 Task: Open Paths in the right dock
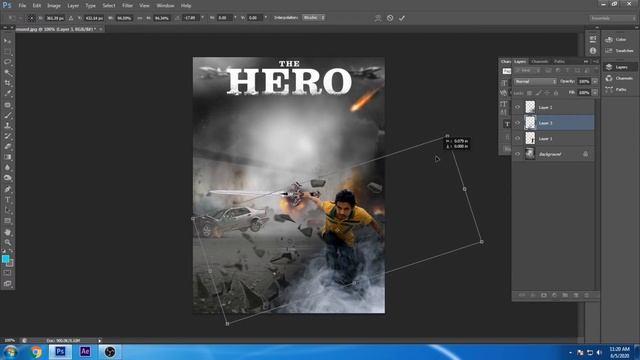point(620,89)
